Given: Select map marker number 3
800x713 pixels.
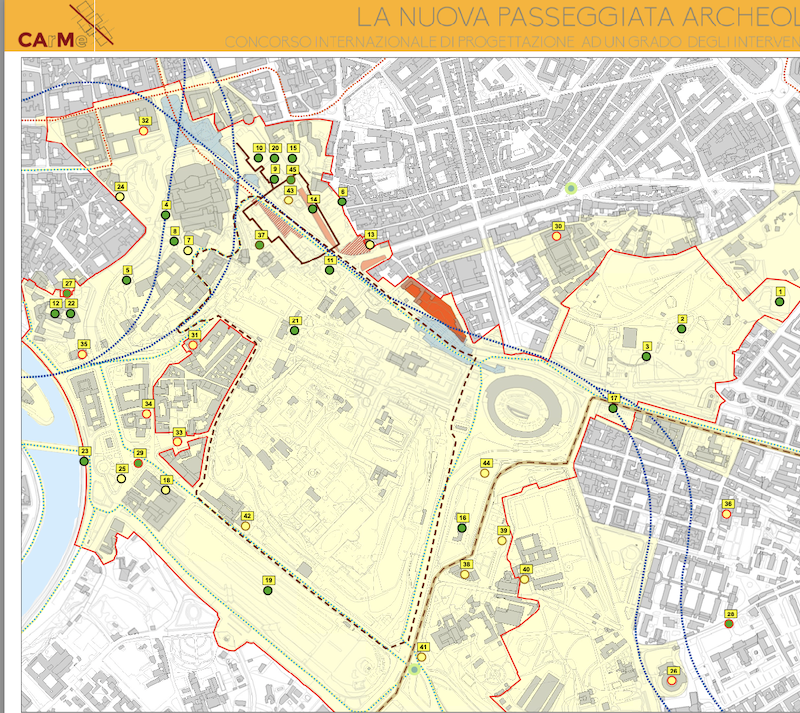Looking at the screenshot, I should tap(646, 356).
